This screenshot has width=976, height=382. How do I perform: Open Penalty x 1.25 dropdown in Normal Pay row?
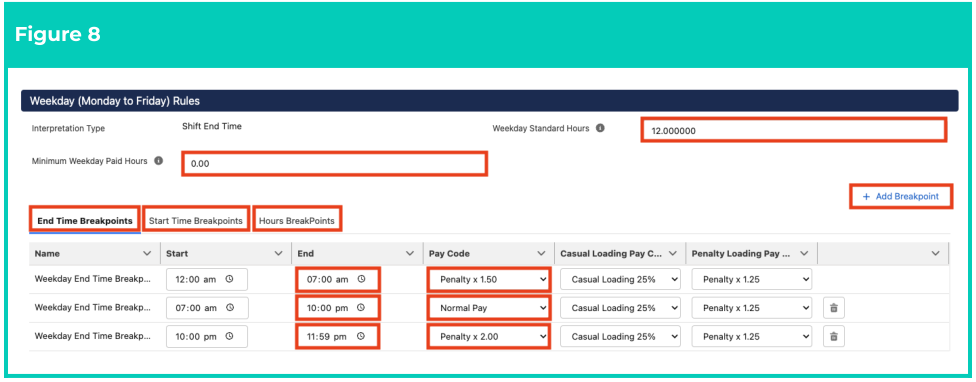751,308
